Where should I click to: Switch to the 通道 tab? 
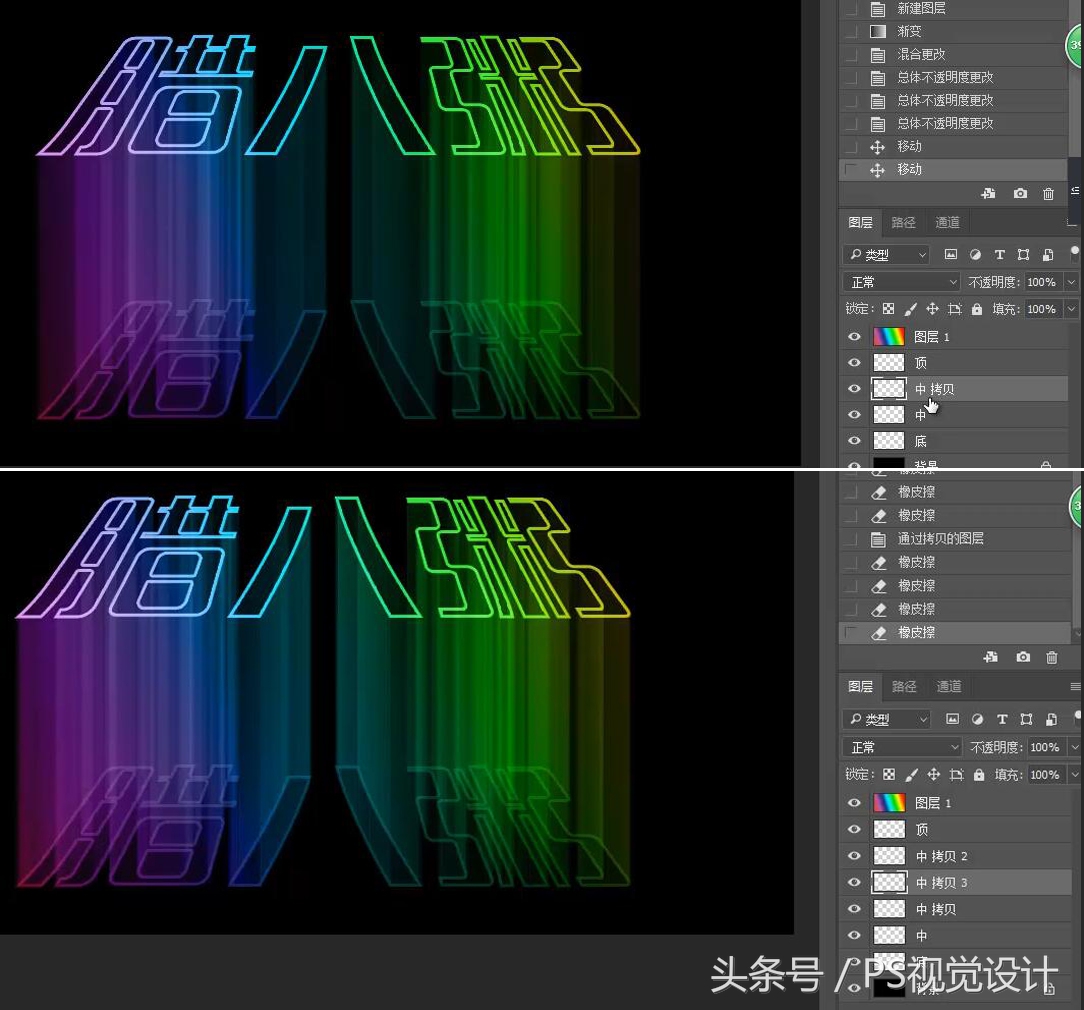(x=946, y=222)
